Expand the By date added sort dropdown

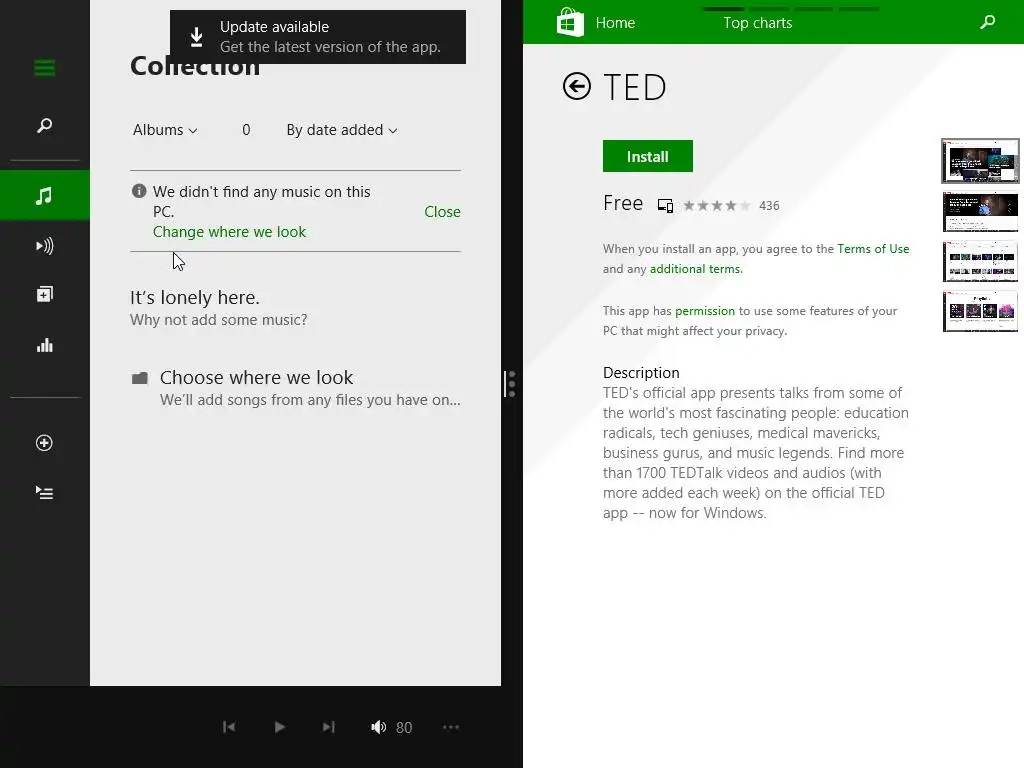coord(342,130)
